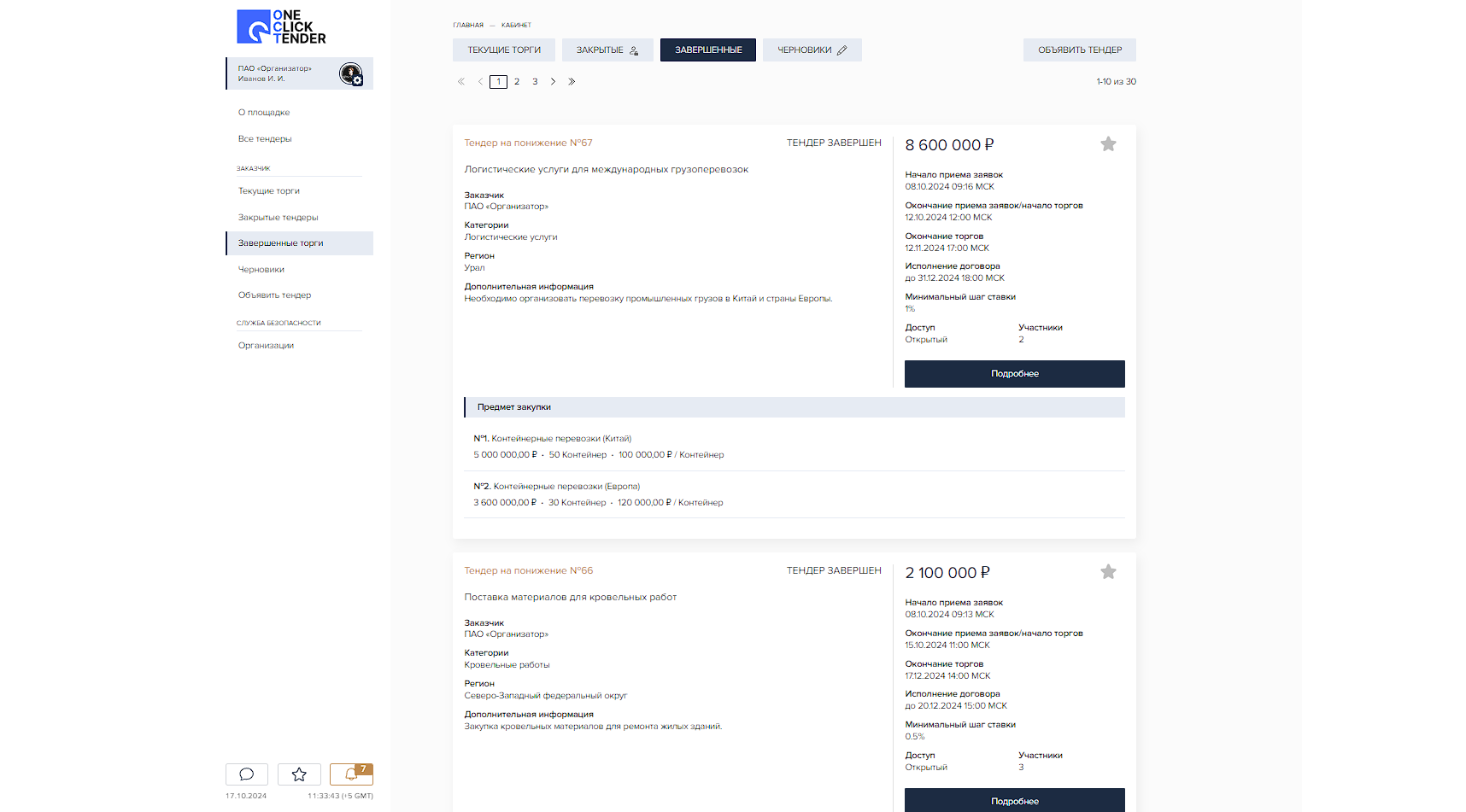Open notifications bell with 7 badge
1466x812 pixels.
coord(351,774)
